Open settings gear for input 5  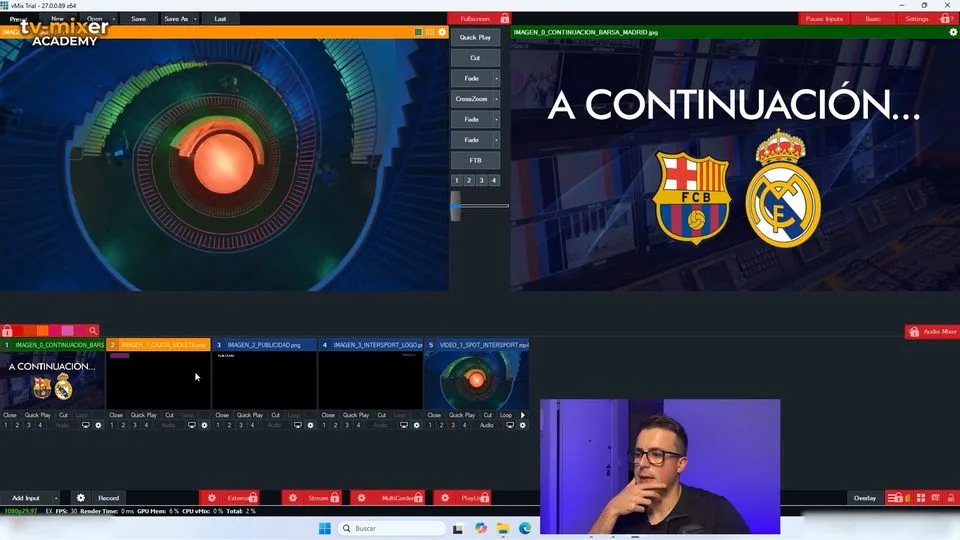[522, 425]
